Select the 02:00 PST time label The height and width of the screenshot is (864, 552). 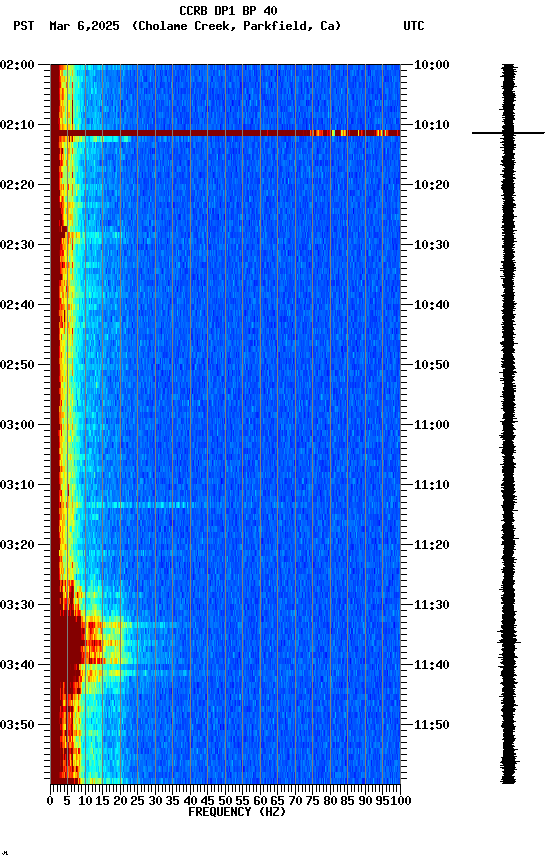17,65
